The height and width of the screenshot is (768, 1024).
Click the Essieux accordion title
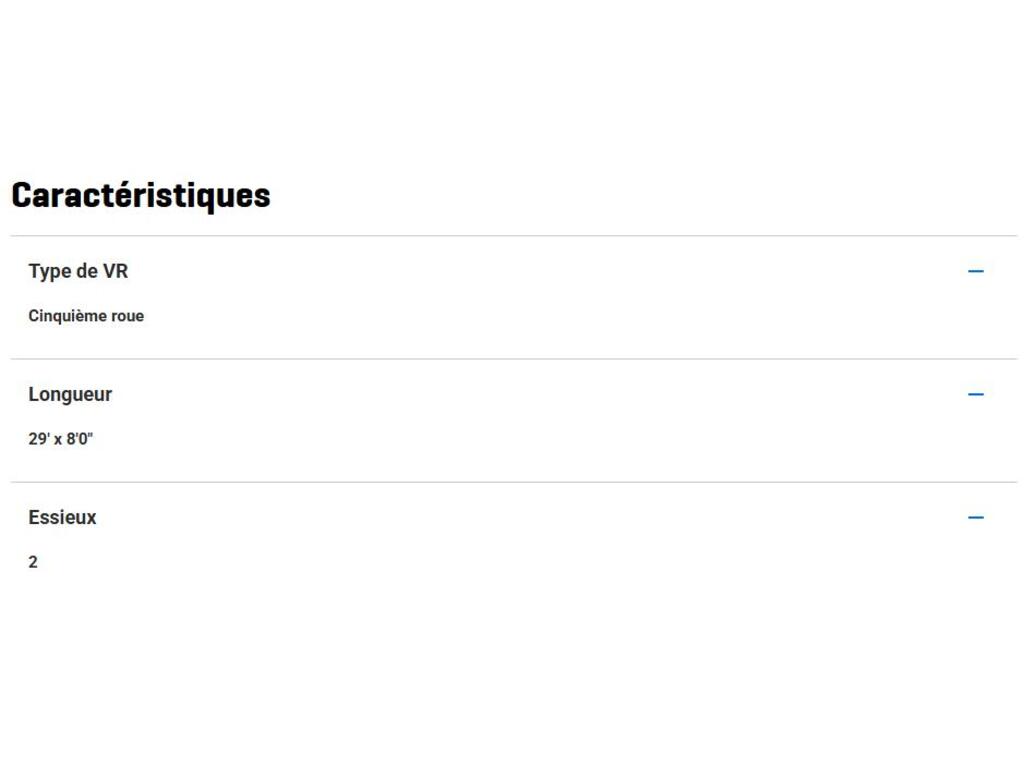tap(62, 517)
